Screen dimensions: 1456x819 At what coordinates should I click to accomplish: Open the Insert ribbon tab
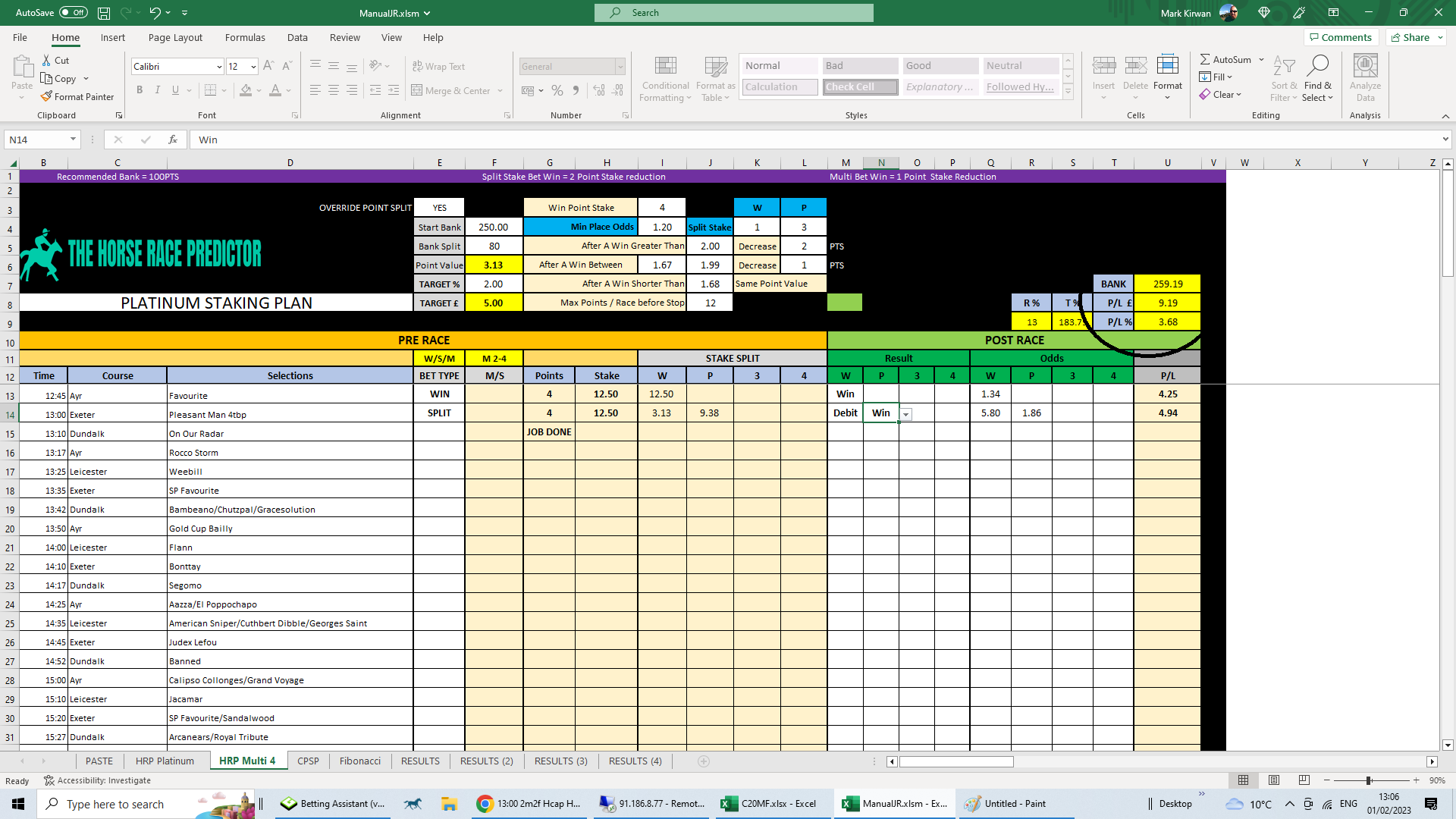click(113, 37)
